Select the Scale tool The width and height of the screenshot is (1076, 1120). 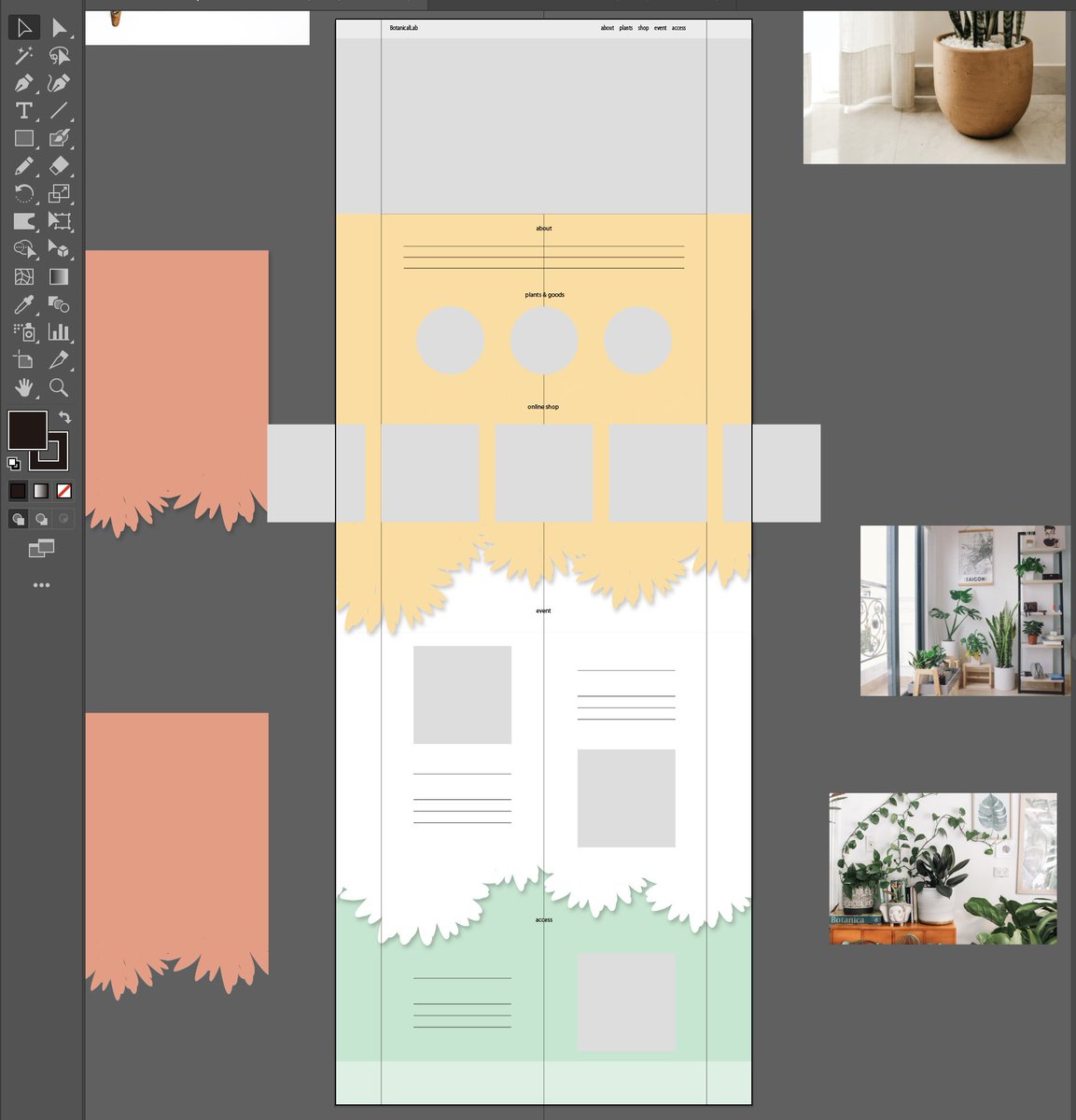coord(59,194)
